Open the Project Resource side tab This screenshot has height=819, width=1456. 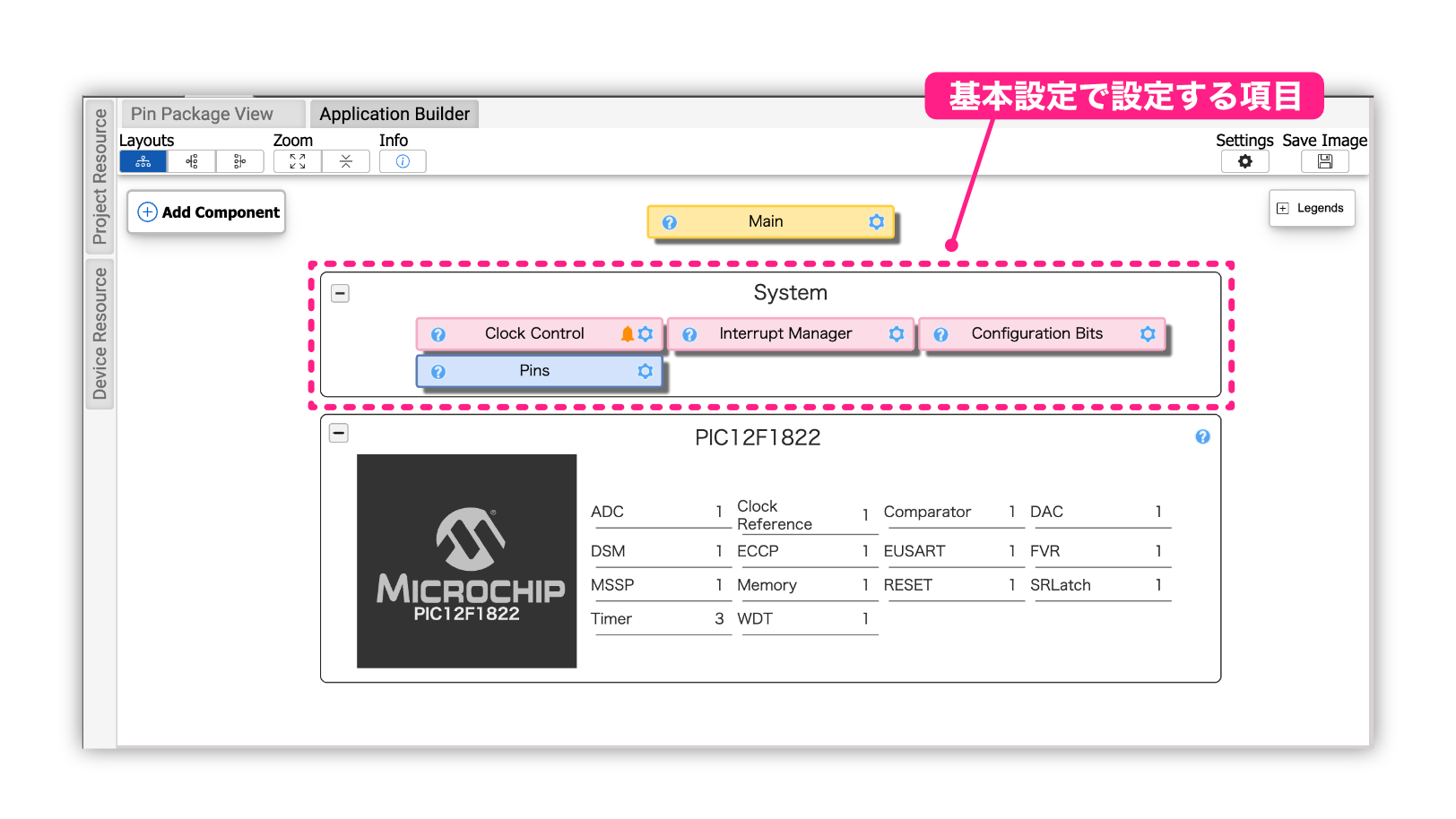click(100, 177)
